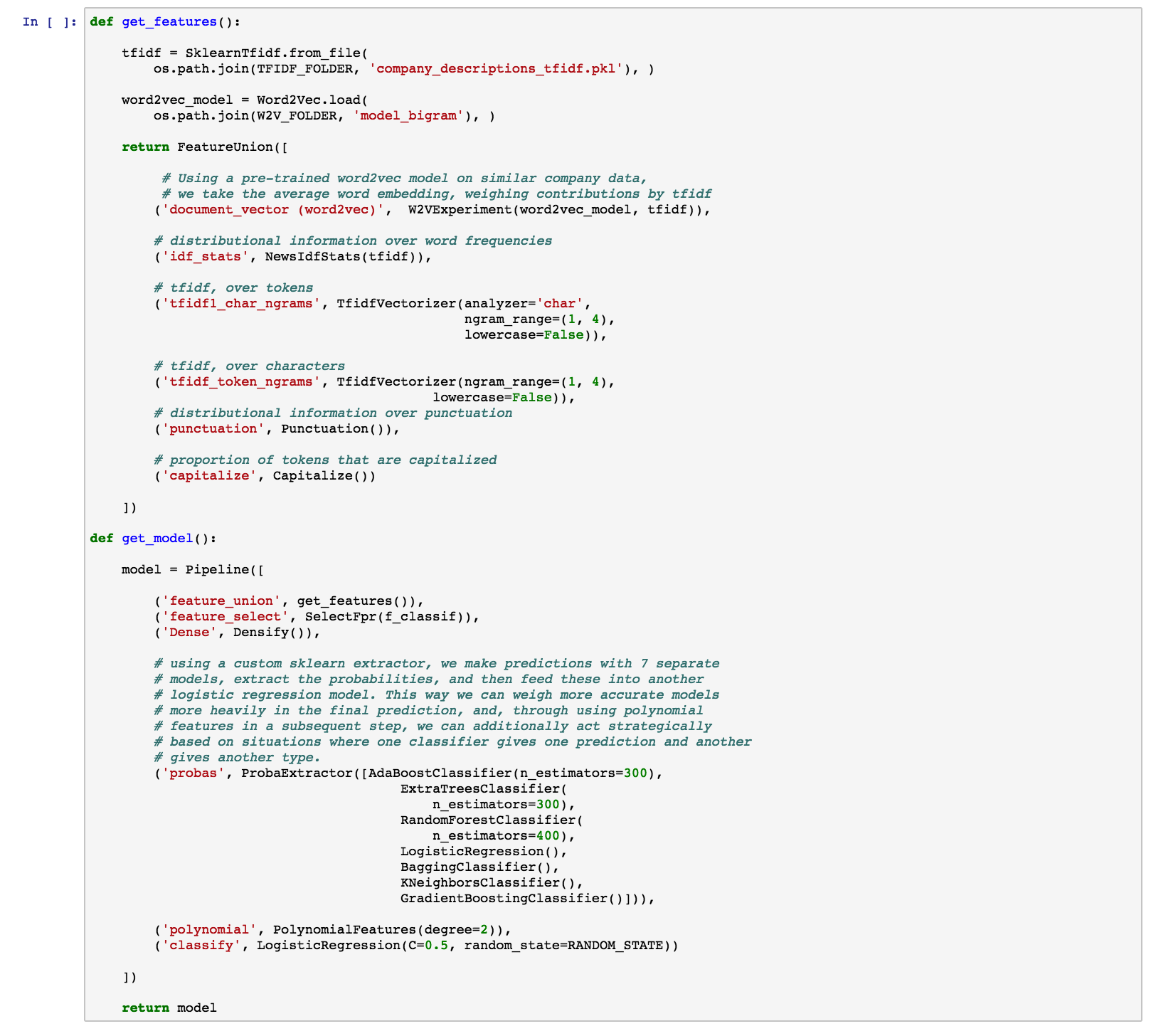This screenshot has height=1036, width=1151.
Task: Click the get_features function name
Action: tap(169, 21)
